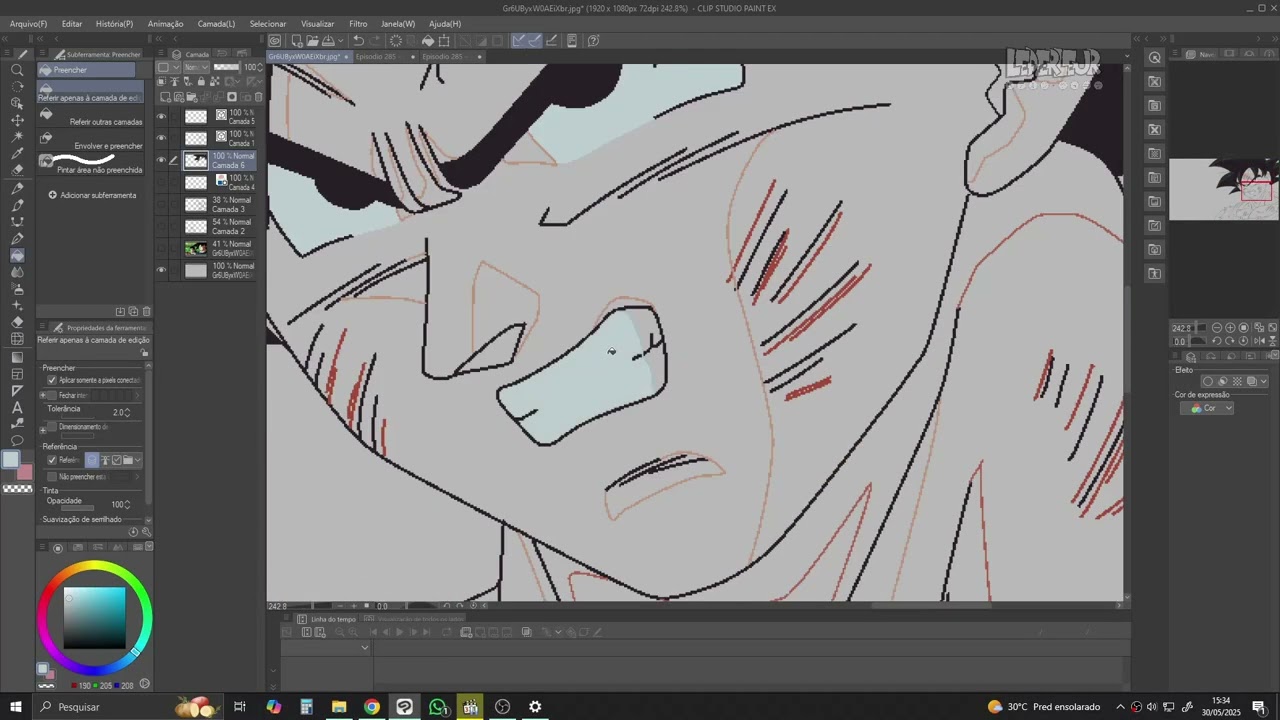Select the Pen tool

coord(17,189)
